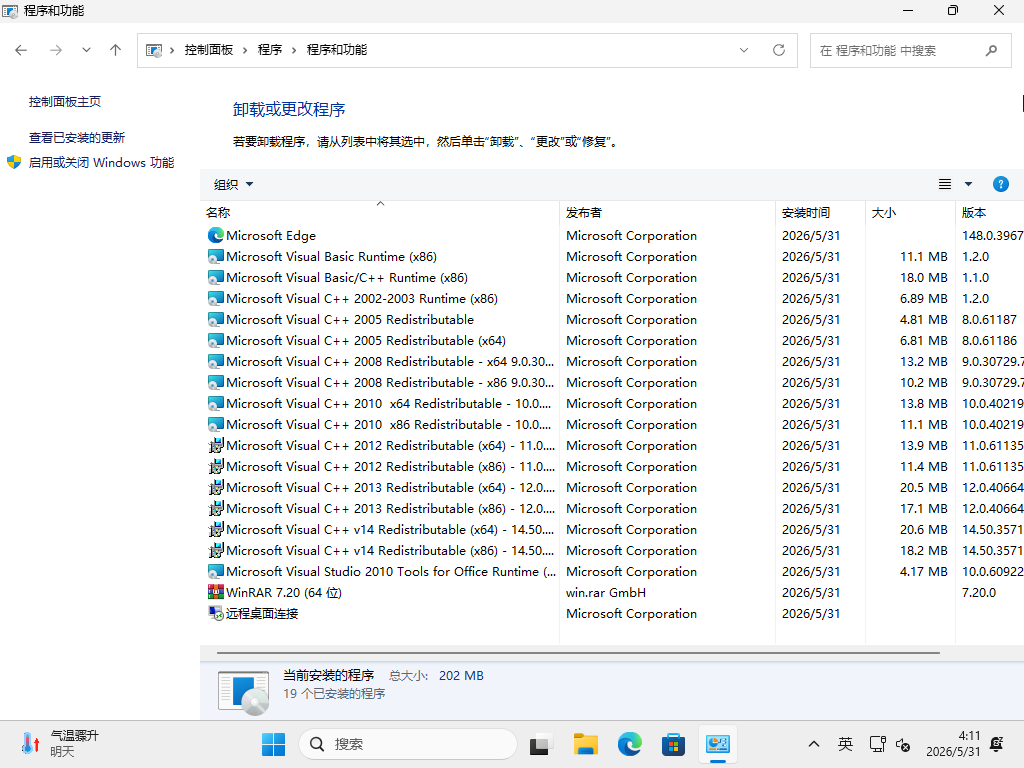Click the Control Panel taskbar icon

point(717,744)
